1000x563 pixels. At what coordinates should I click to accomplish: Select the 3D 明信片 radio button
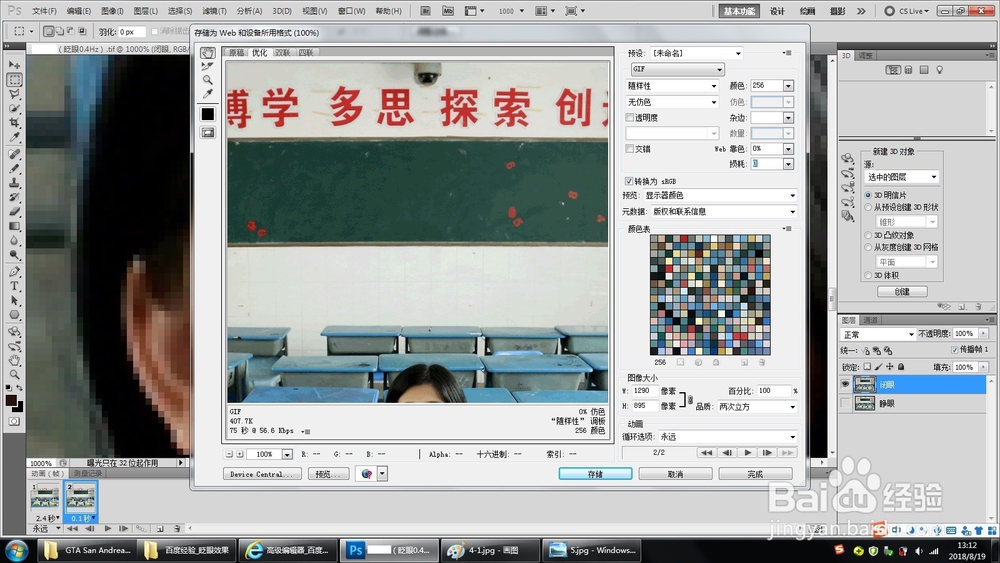[x=868, y=195]
